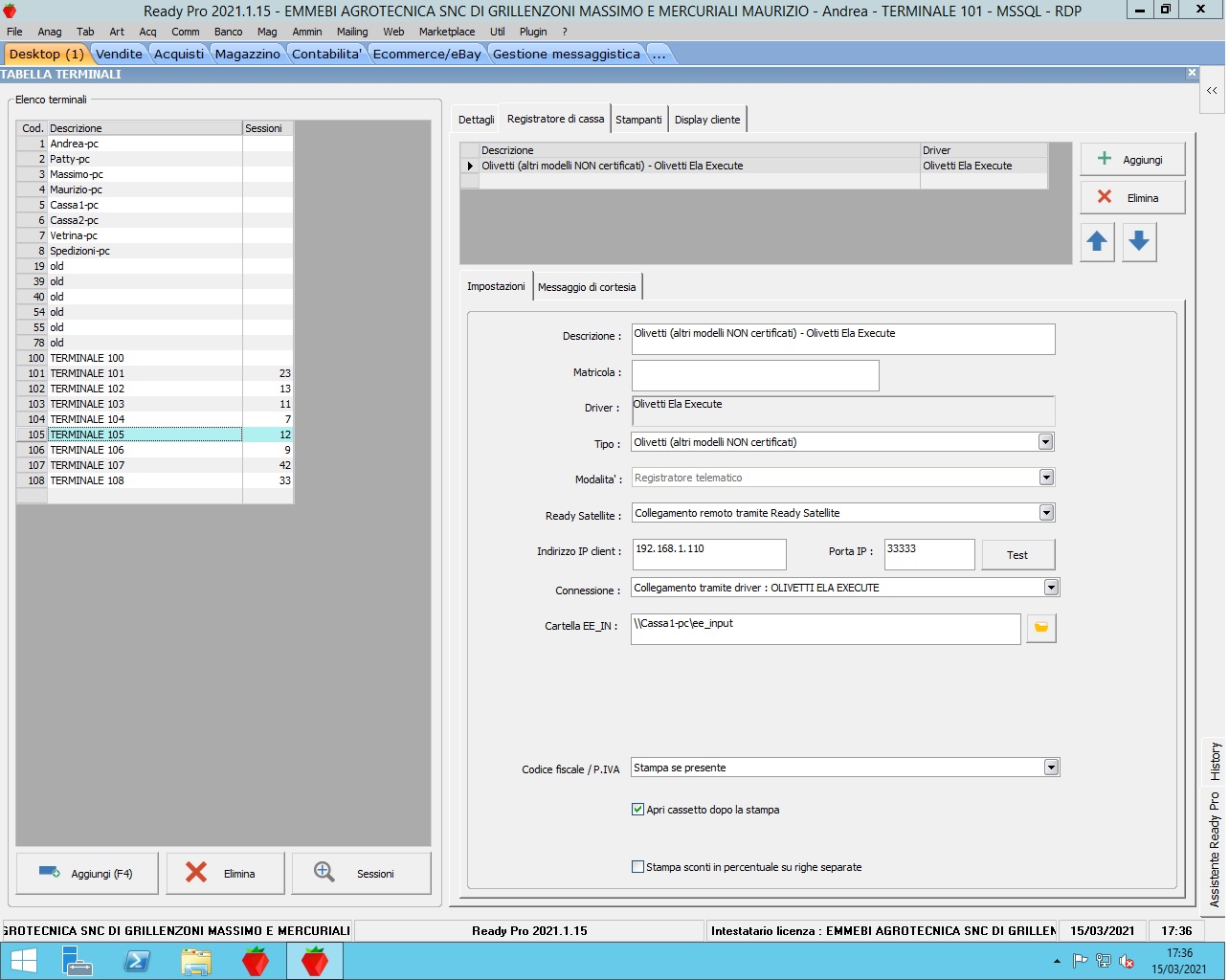The height and width of the screenshot is (980, 1229).
Task: Click Sessioni button
Action: coord(361,873)
